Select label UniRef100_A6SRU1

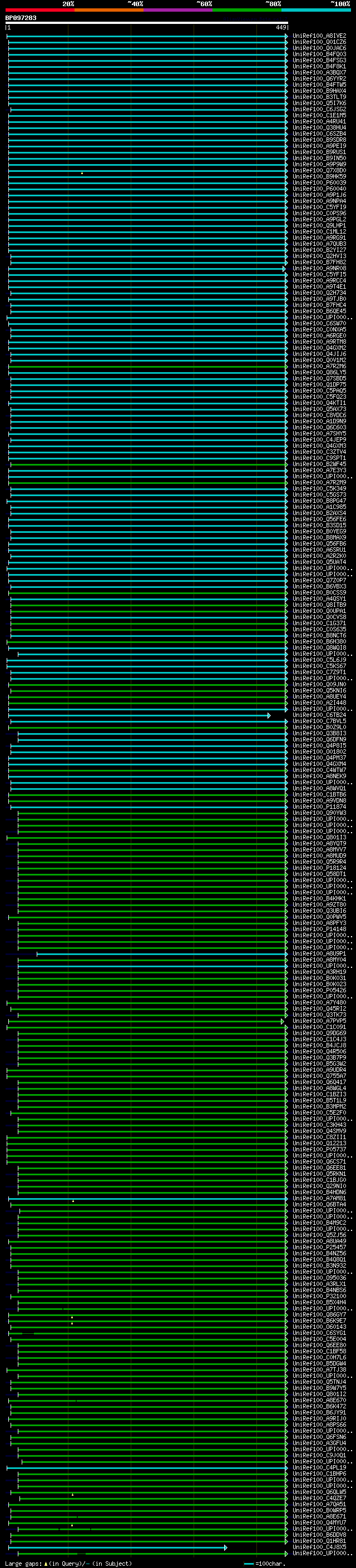click(319, 550)
